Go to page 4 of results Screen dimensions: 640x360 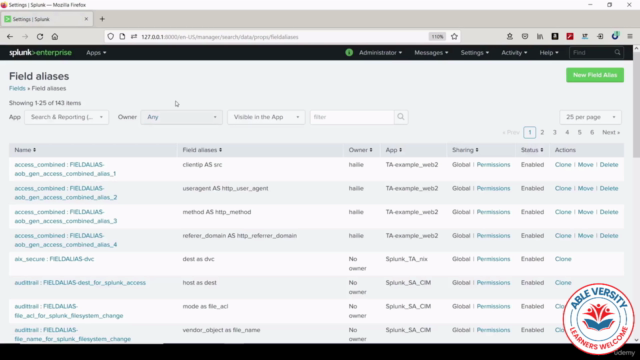pyautogui.click(x=567, y=132)
